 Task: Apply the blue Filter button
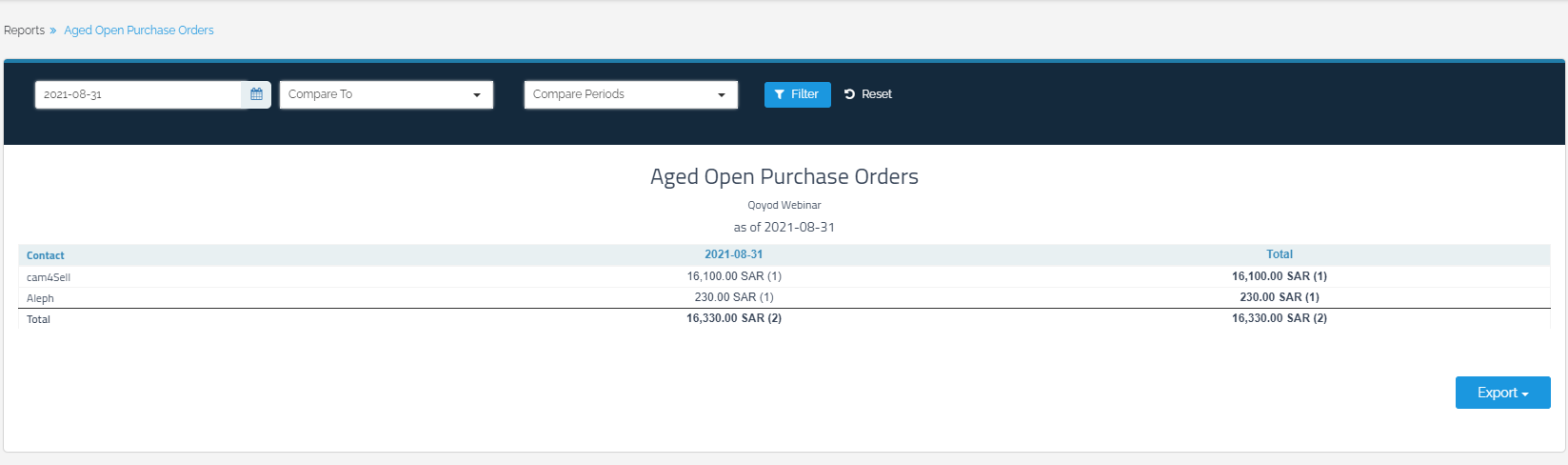tap(797, 94)
